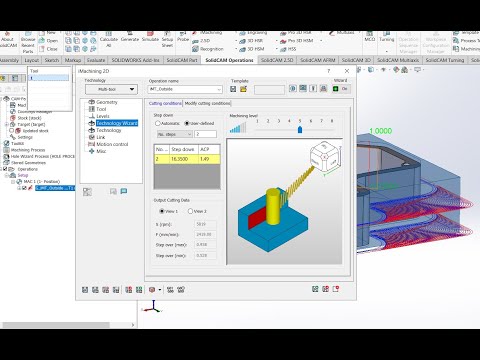Select the Automatic step down radio button
This screenshot has width=480, height=360.
tap(158, 123)
